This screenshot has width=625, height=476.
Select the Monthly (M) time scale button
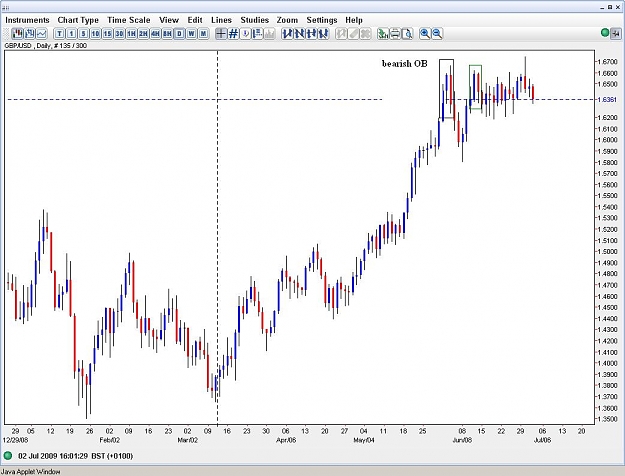203,34
